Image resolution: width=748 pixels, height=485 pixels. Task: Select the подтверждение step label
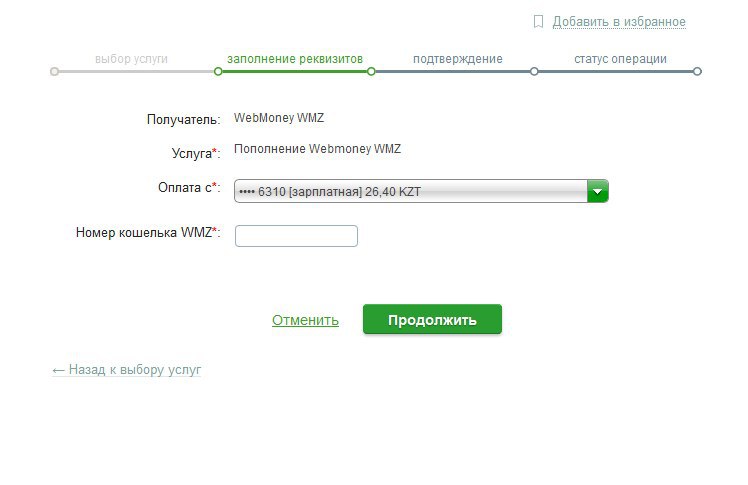(457, 59)
